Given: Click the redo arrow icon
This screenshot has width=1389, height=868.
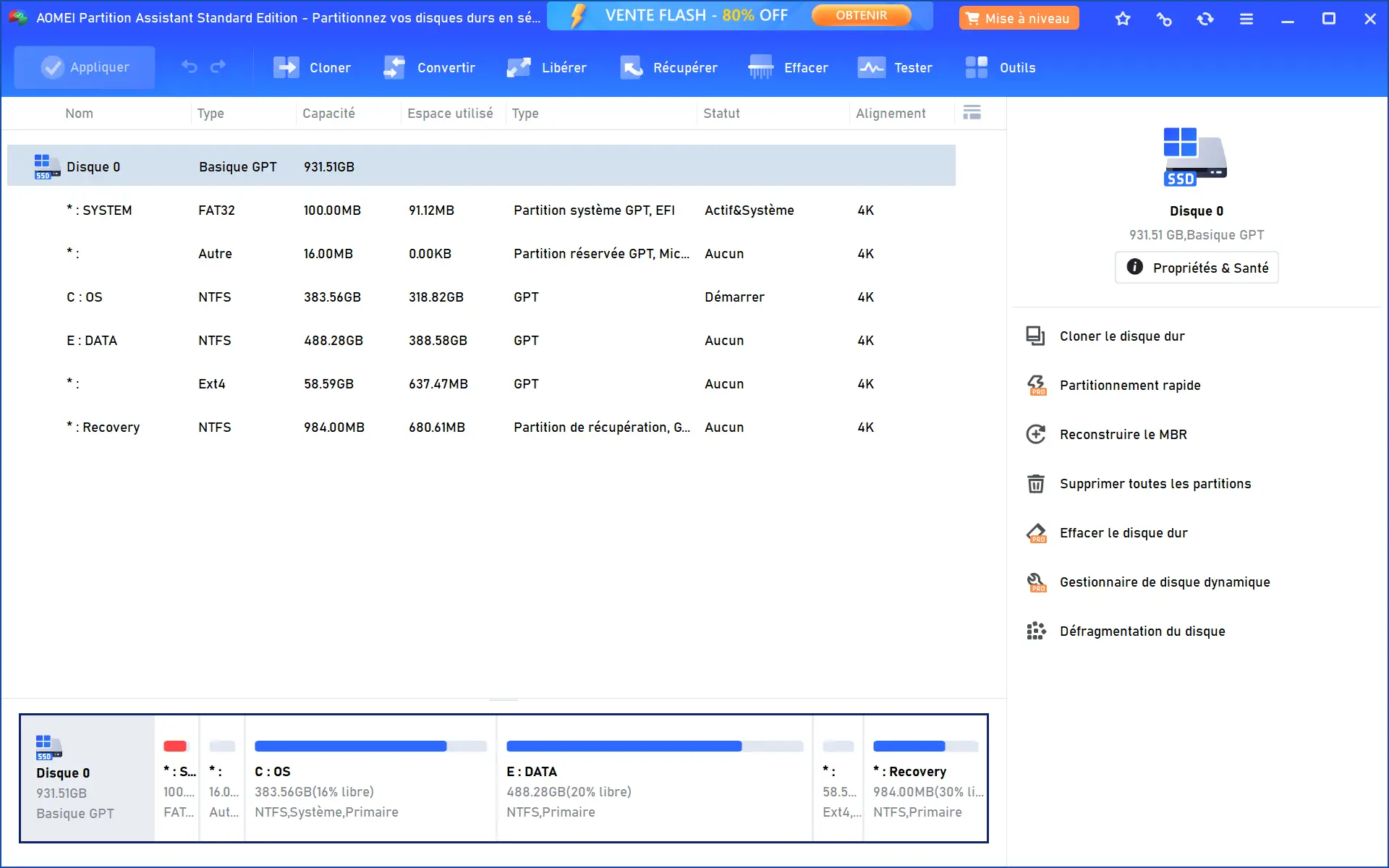Looking at the screenshot, I should click(218, 67).
